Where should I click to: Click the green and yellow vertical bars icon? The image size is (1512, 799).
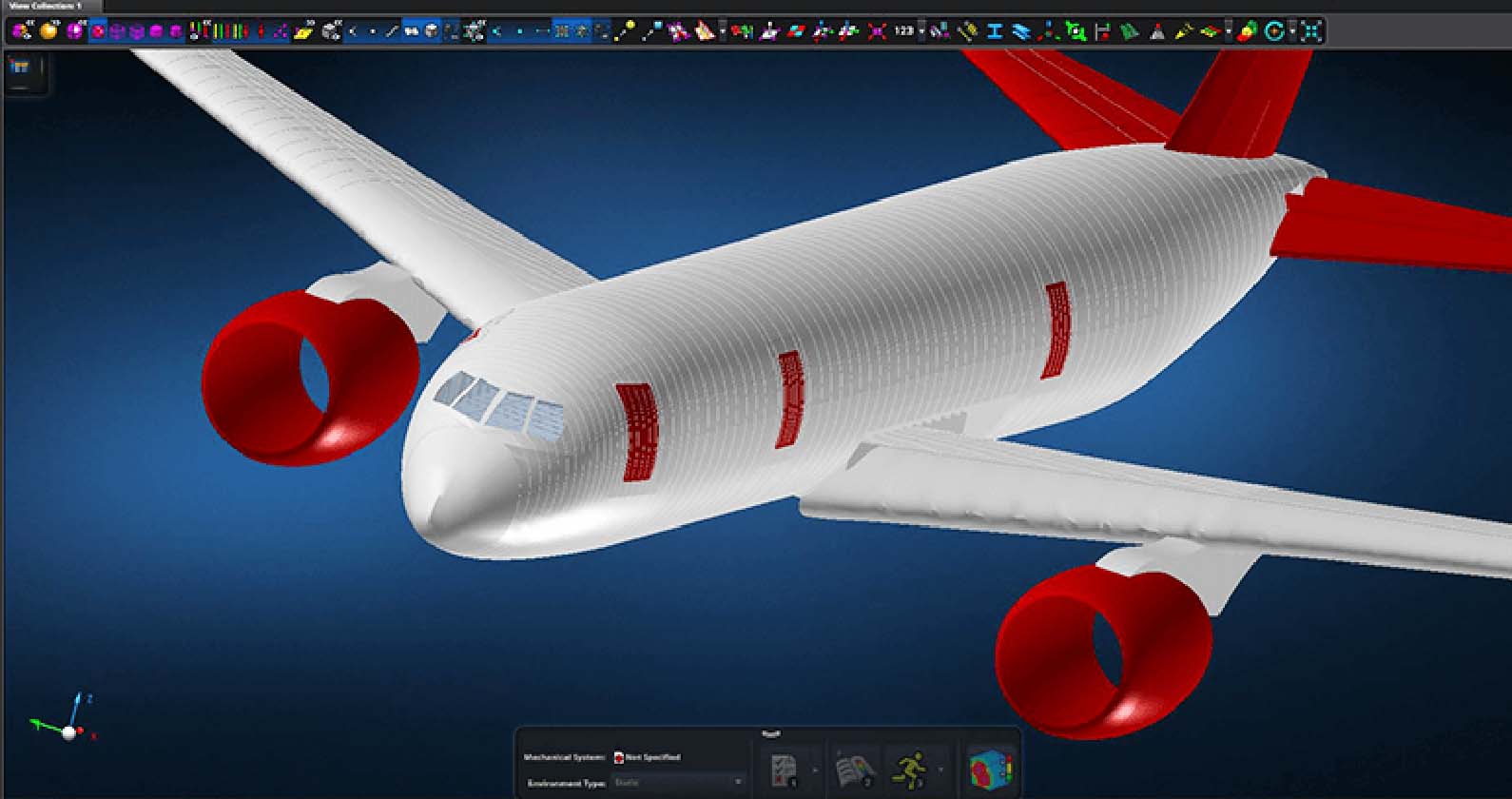(221, 31)
